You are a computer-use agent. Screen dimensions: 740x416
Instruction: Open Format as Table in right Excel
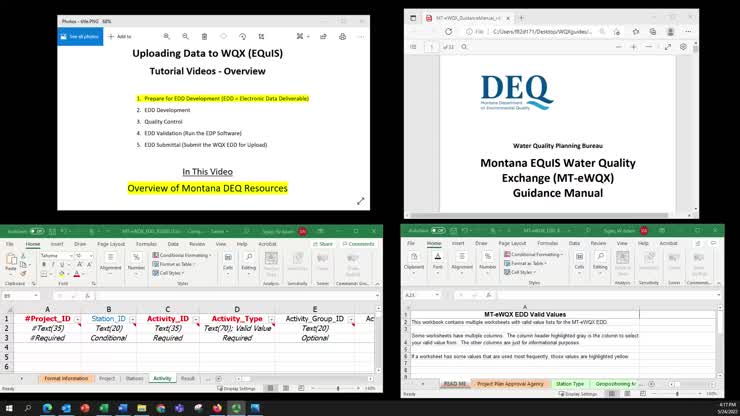click(x=525, y=263)
